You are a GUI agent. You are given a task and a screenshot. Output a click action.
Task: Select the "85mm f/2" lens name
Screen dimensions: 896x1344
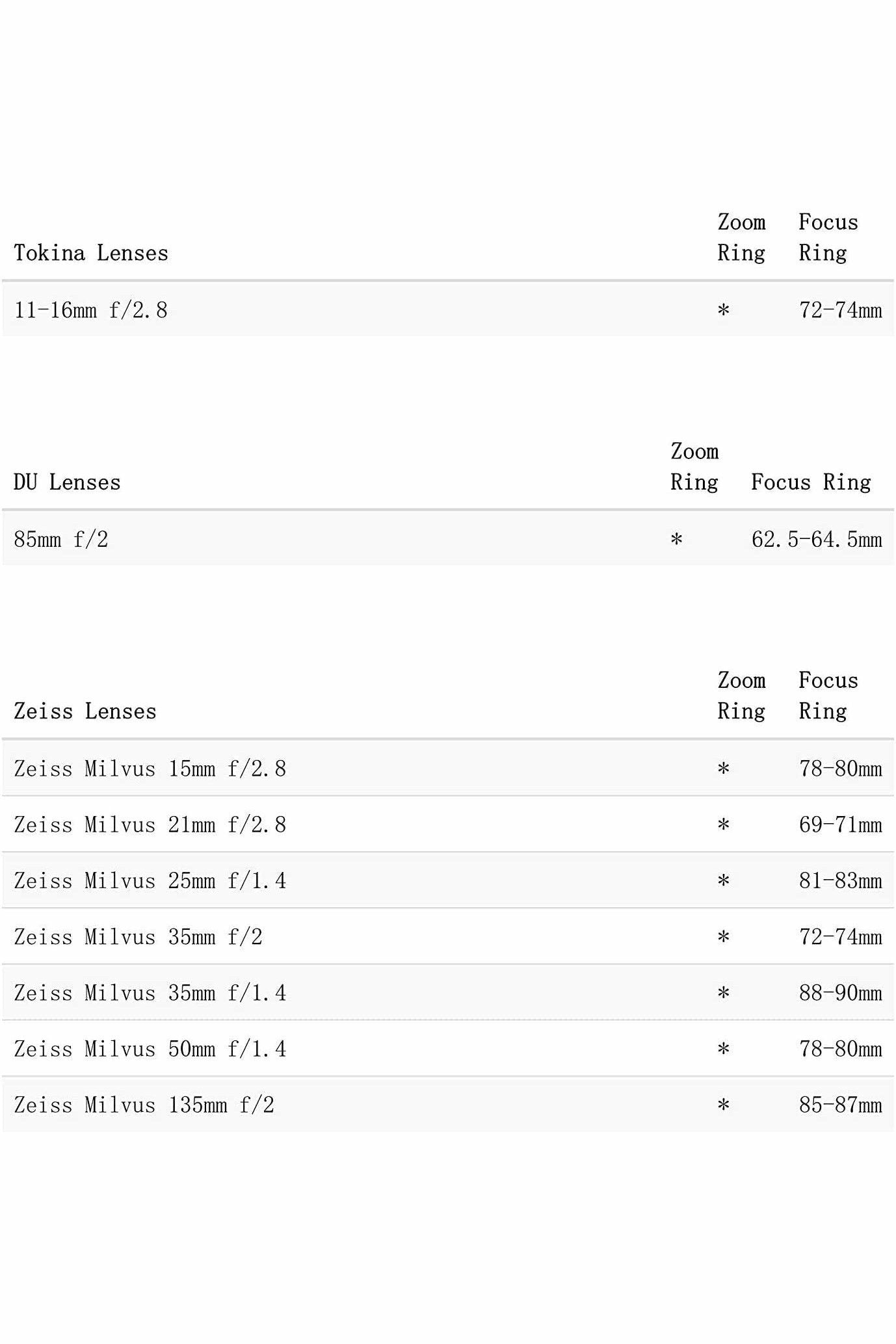tap(60, 540)
